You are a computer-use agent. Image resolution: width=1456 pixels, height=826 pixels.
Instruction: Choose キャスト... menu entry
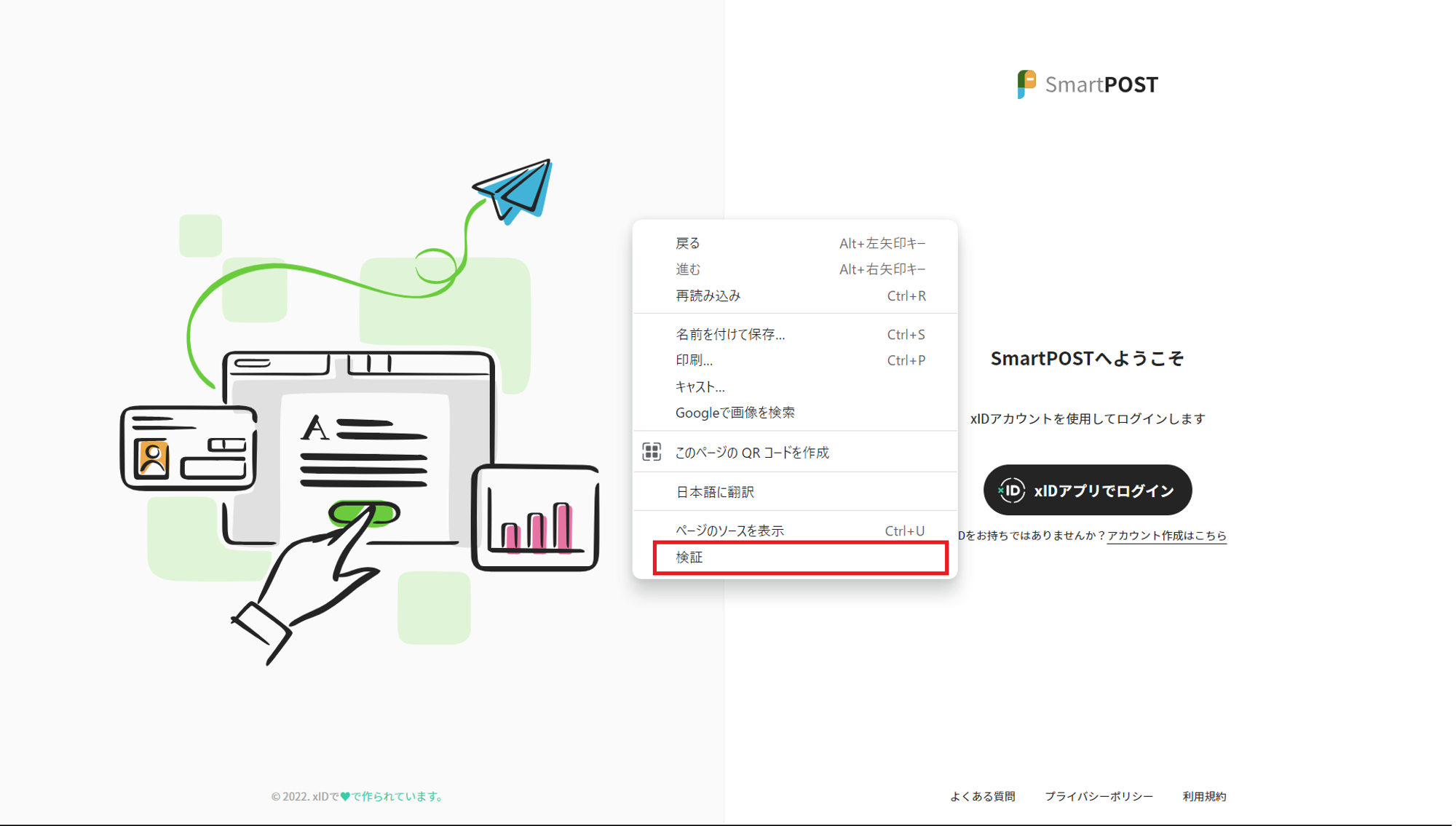[x=795, y=386]
